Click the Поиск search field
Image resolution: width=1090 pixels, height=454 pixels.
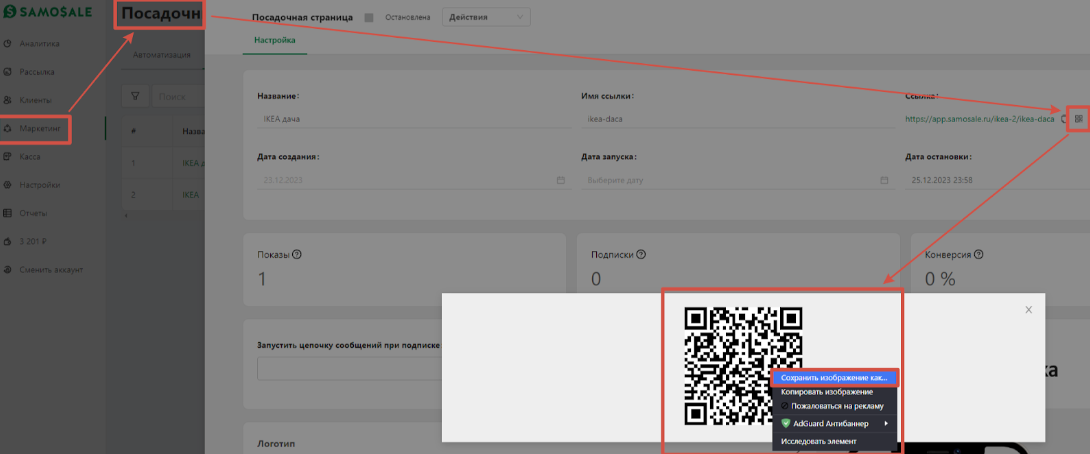(x=178, y=97)
